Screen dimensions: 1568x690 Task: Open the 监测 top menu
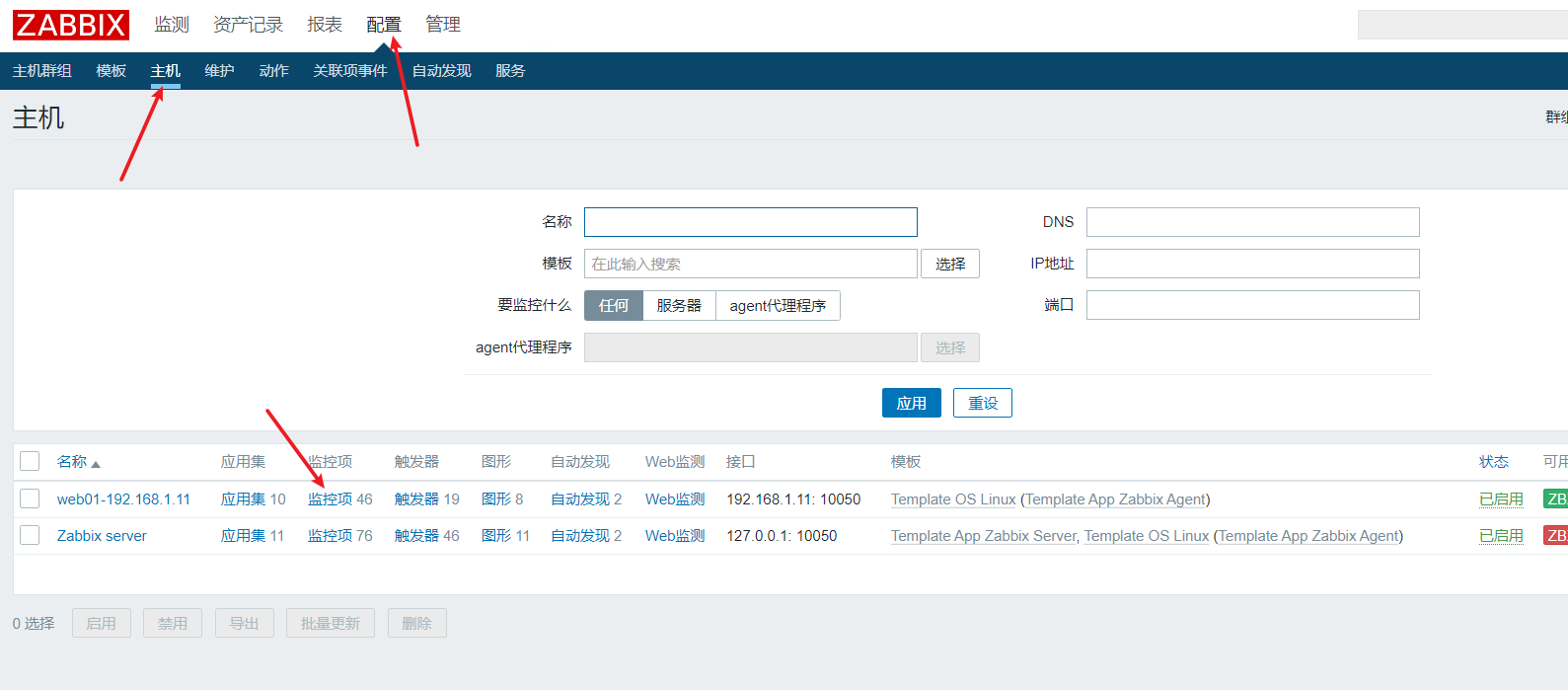pos(172,25)
